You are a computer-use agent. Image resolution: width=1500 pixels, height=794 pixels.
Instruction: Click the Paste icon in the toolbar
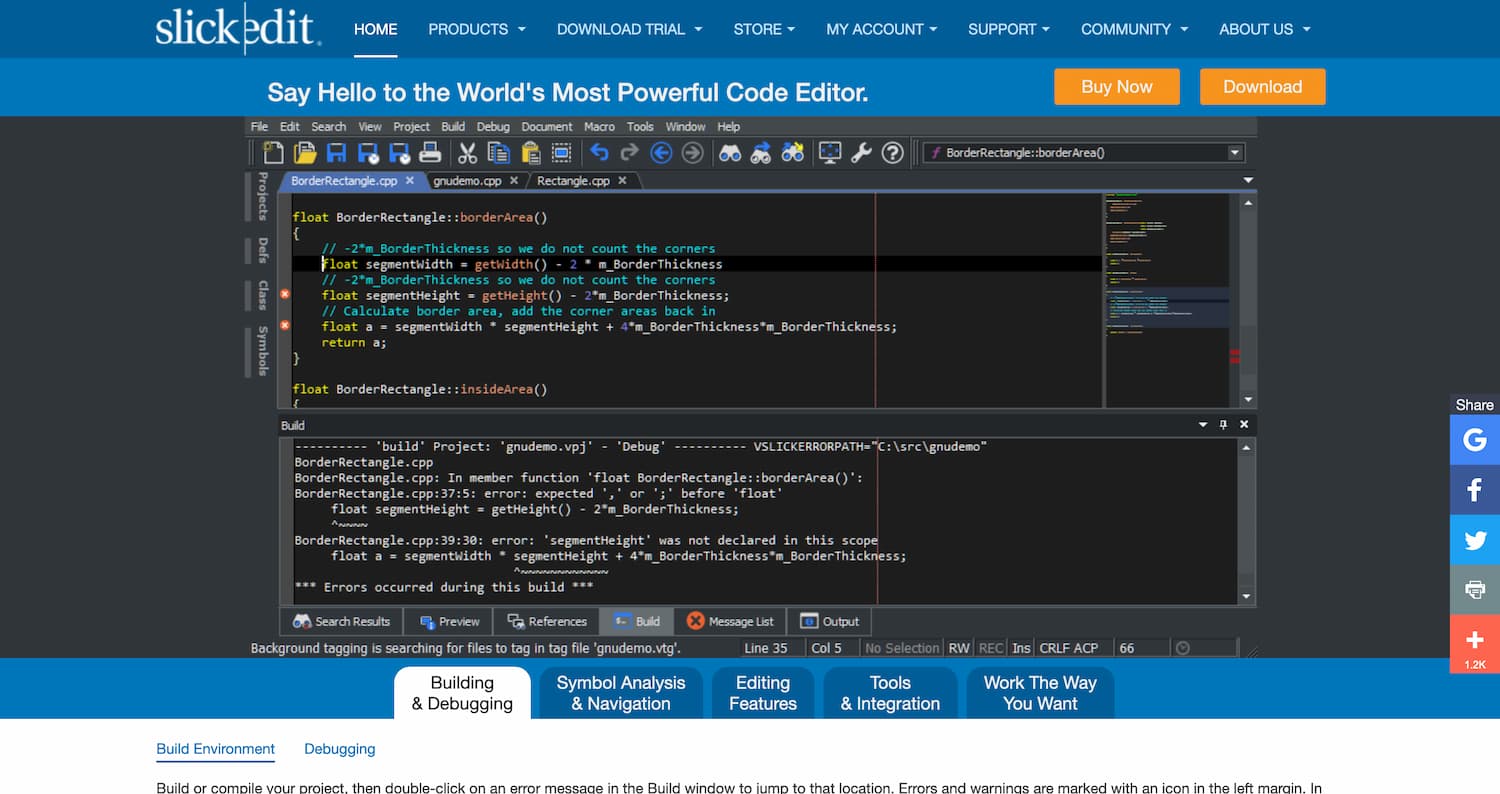point(530,152)
